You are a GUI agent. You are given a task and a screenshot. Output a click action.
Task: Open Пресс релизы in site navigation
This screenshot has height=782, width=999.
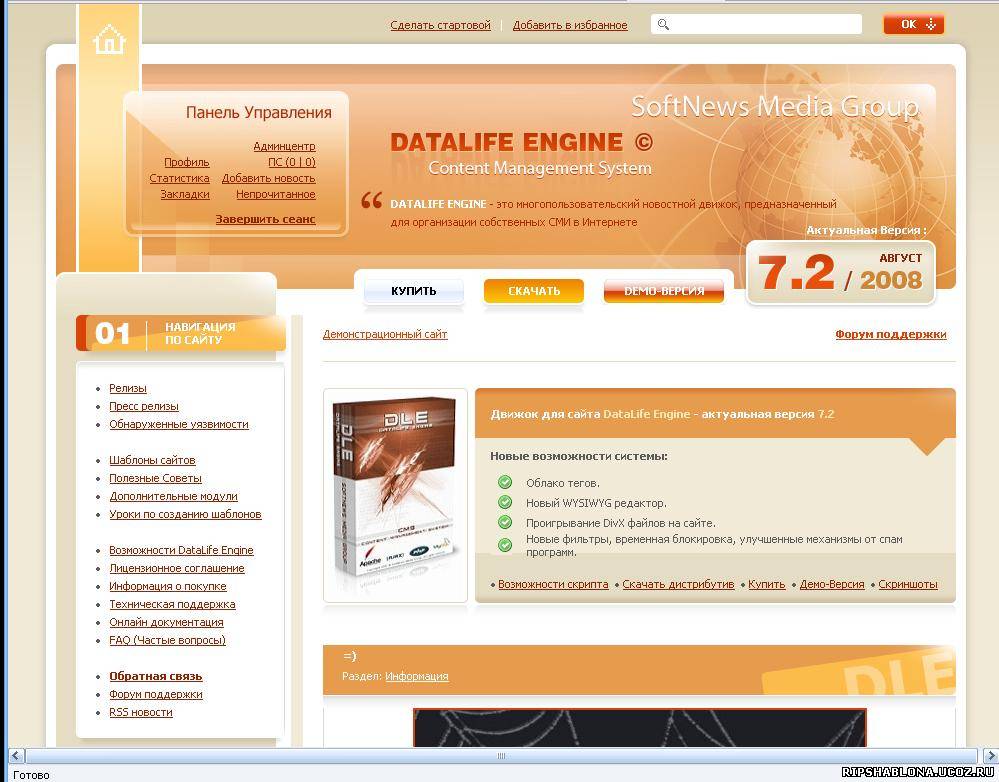(x=143, y=406)
